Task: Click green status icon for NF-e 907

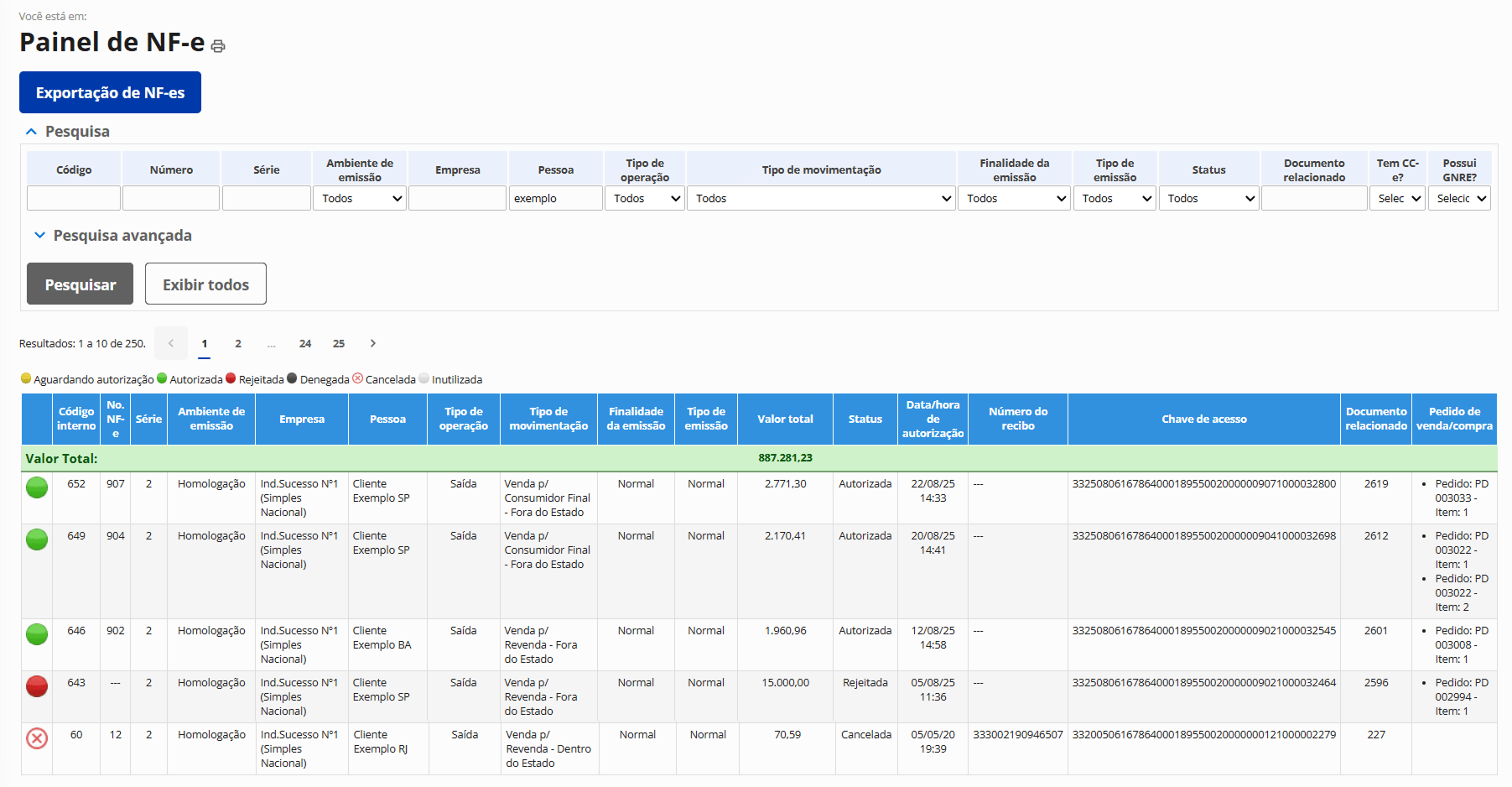Action: (x=37, y=487)
